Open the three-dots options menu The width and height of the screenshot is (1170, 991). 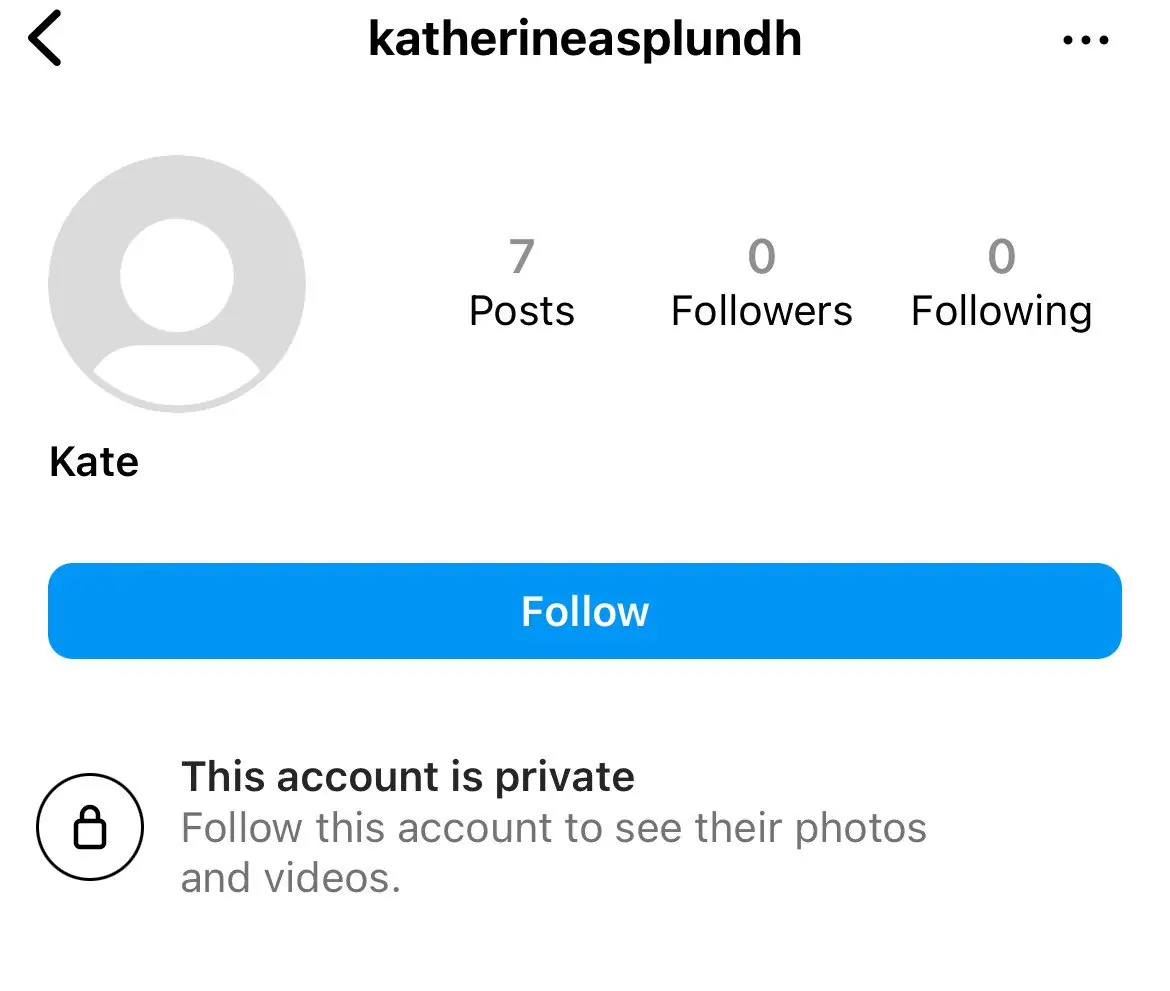tap(1085, 41)
